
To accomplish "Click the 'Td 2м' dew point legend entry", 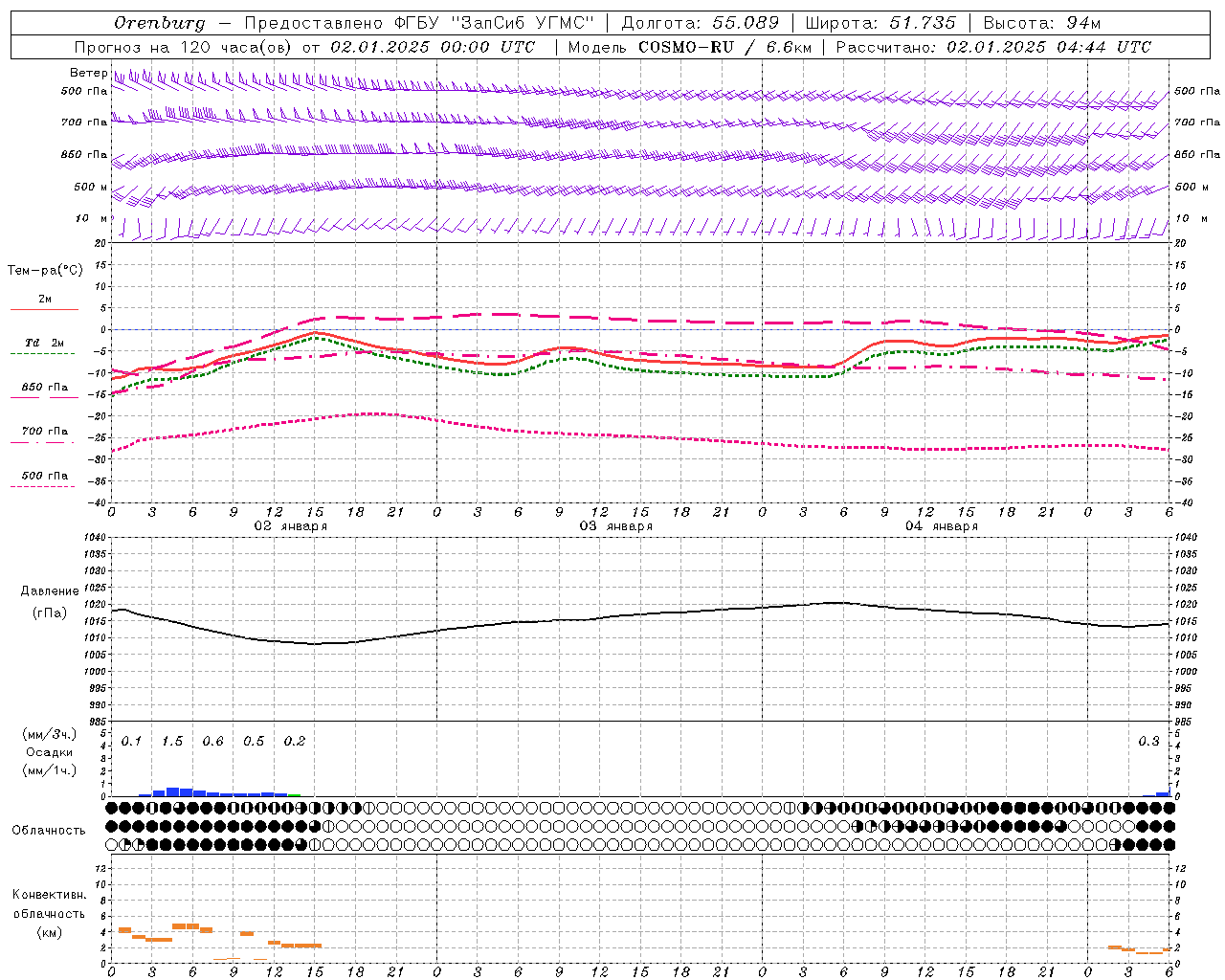I will point(44,343).
